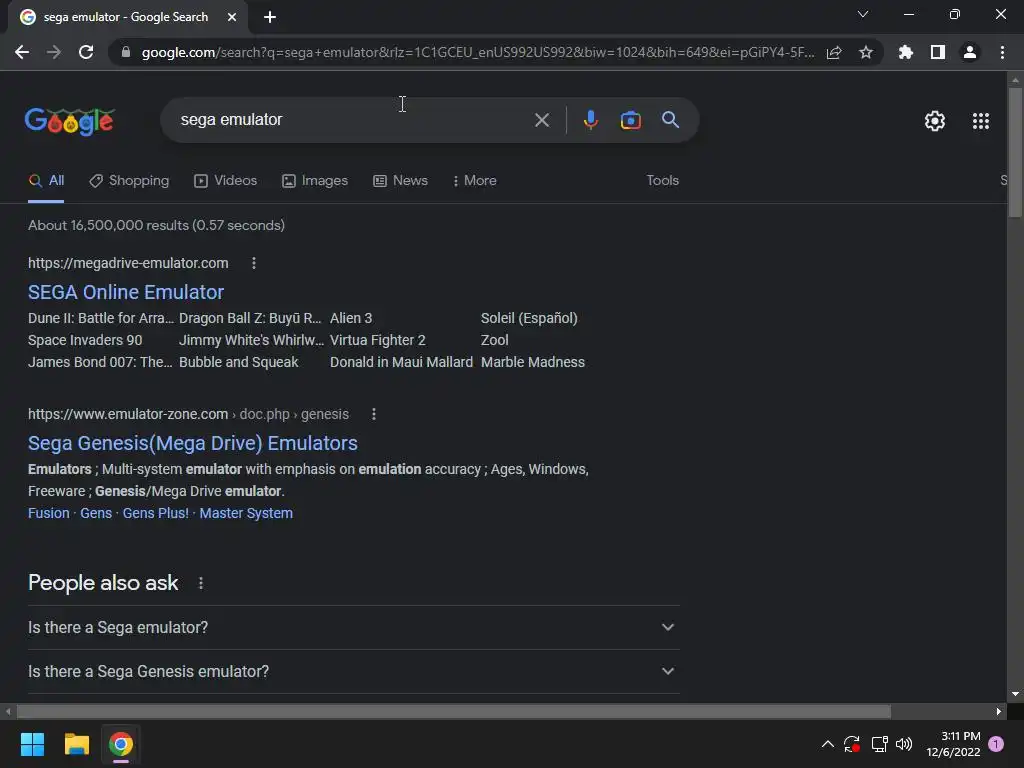Switch to the News tab

coord(400,181)
